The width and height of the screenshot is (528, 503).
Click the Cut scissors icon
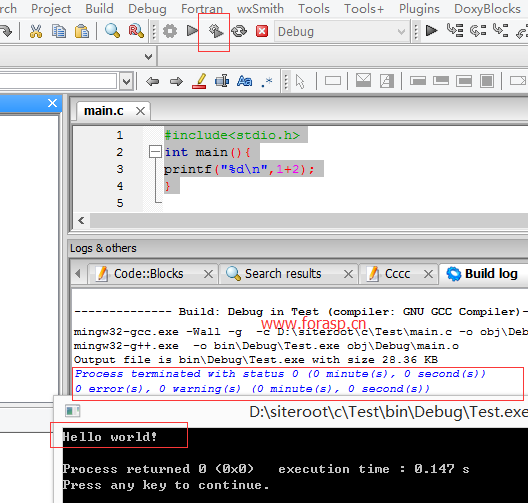pyautogui.click(x=35, y=31)
